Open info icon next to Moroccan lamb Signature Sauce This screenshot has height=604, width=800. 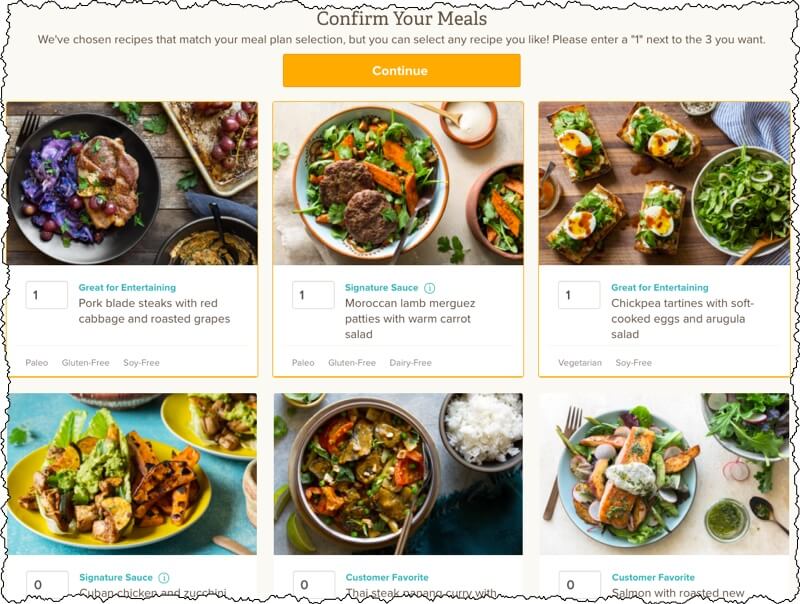click(x=430, y=288)
